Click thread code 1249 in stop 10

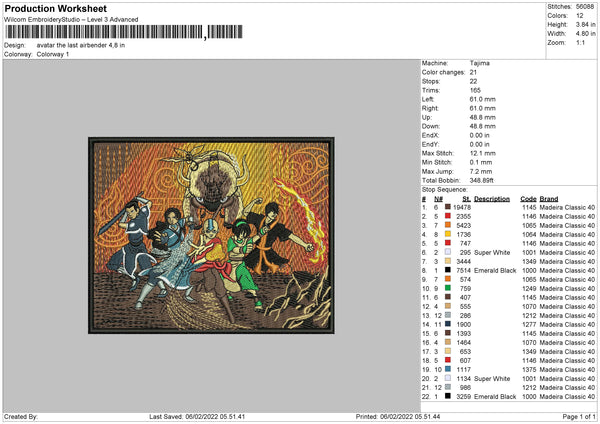coord(529,288)
